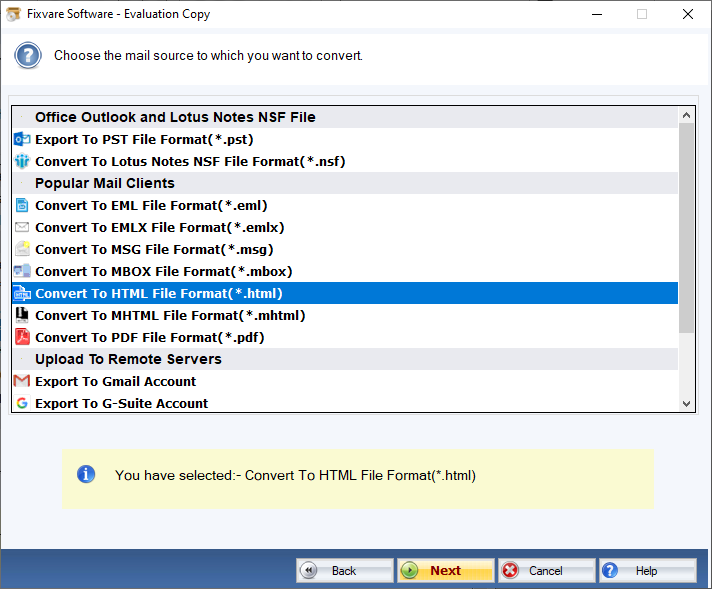Screen dimensions: 712x589
Task: Click the Lotus Notes icon beside NSF format
Action: [22, 161]
